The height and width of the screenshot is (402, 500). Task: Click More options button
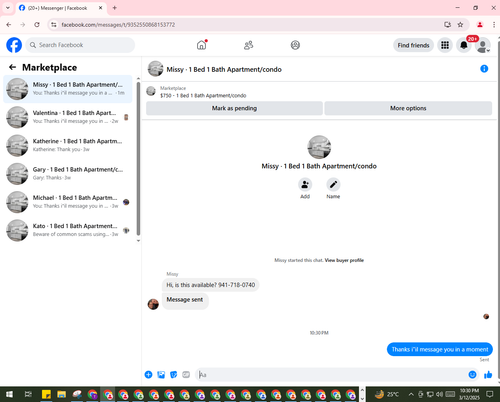point(408,108)
